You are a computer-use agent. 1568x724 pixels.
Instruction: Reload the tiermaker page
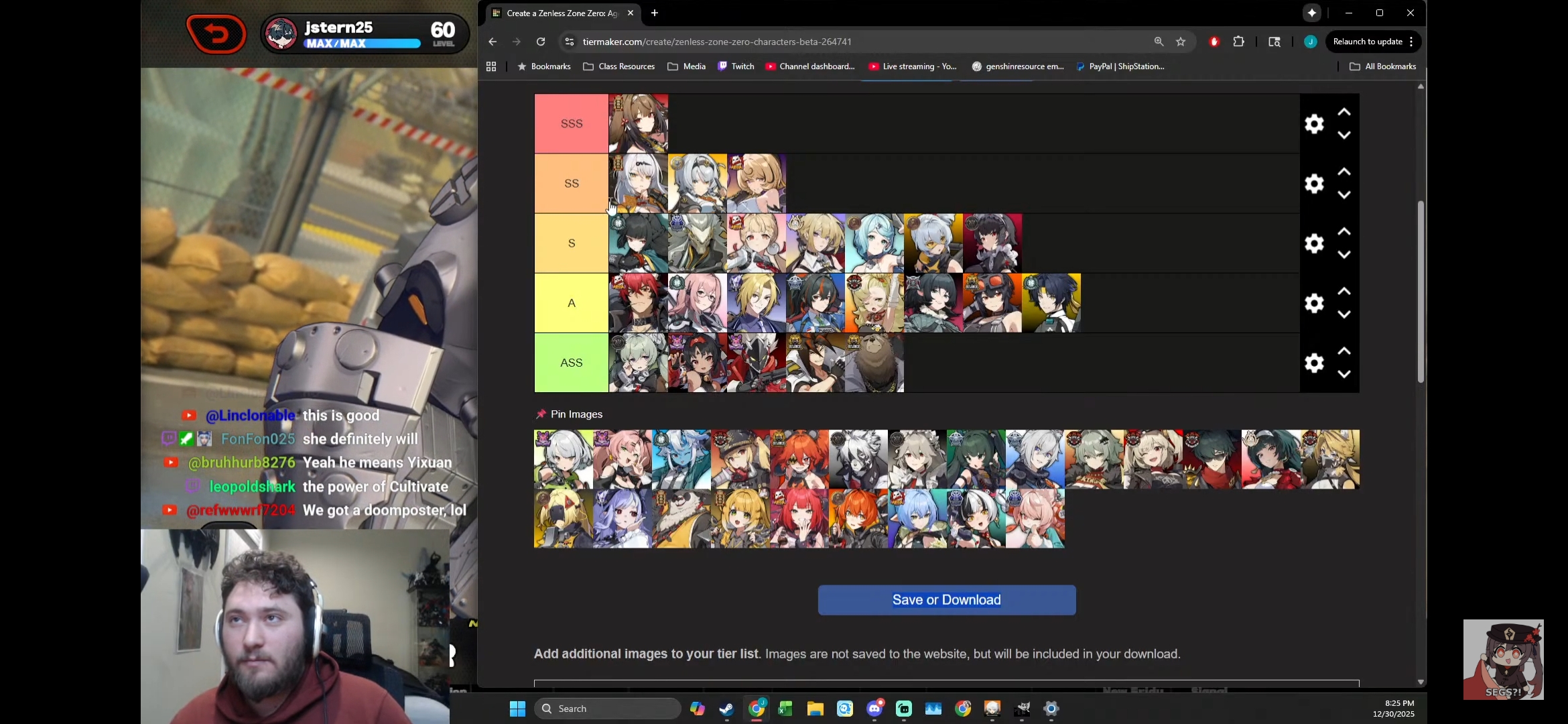pos(541,42)
